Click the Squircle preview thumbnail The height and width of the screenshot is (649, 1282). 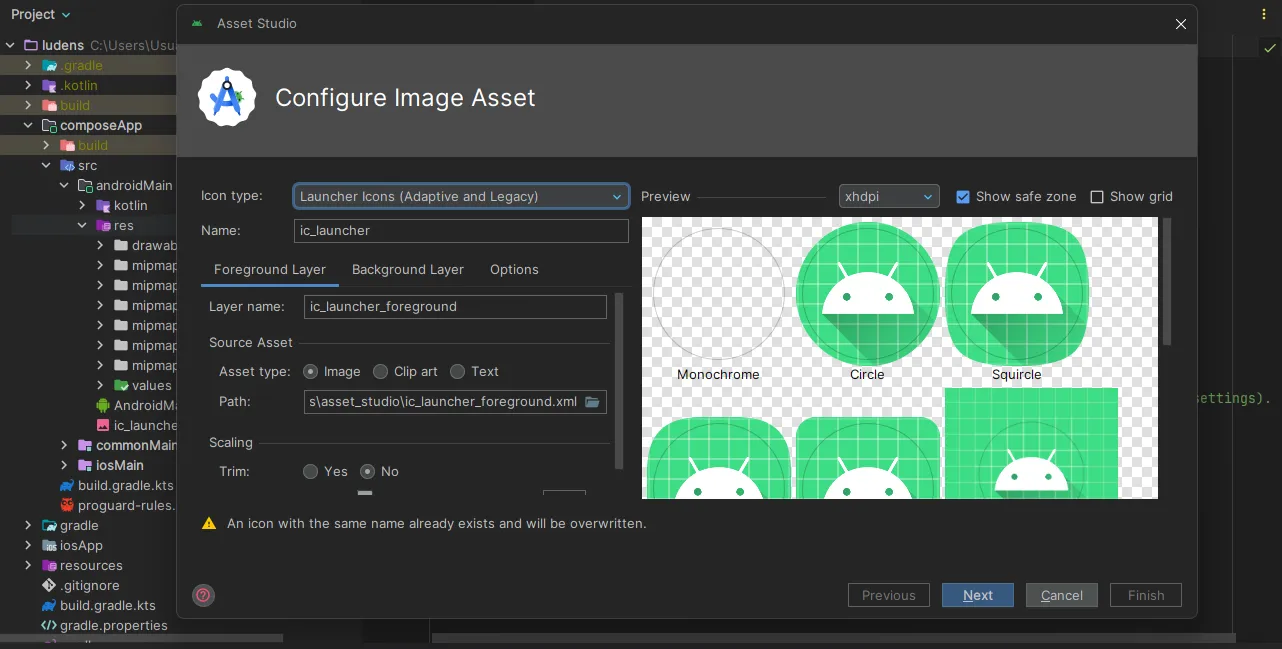click(1016, 293)
